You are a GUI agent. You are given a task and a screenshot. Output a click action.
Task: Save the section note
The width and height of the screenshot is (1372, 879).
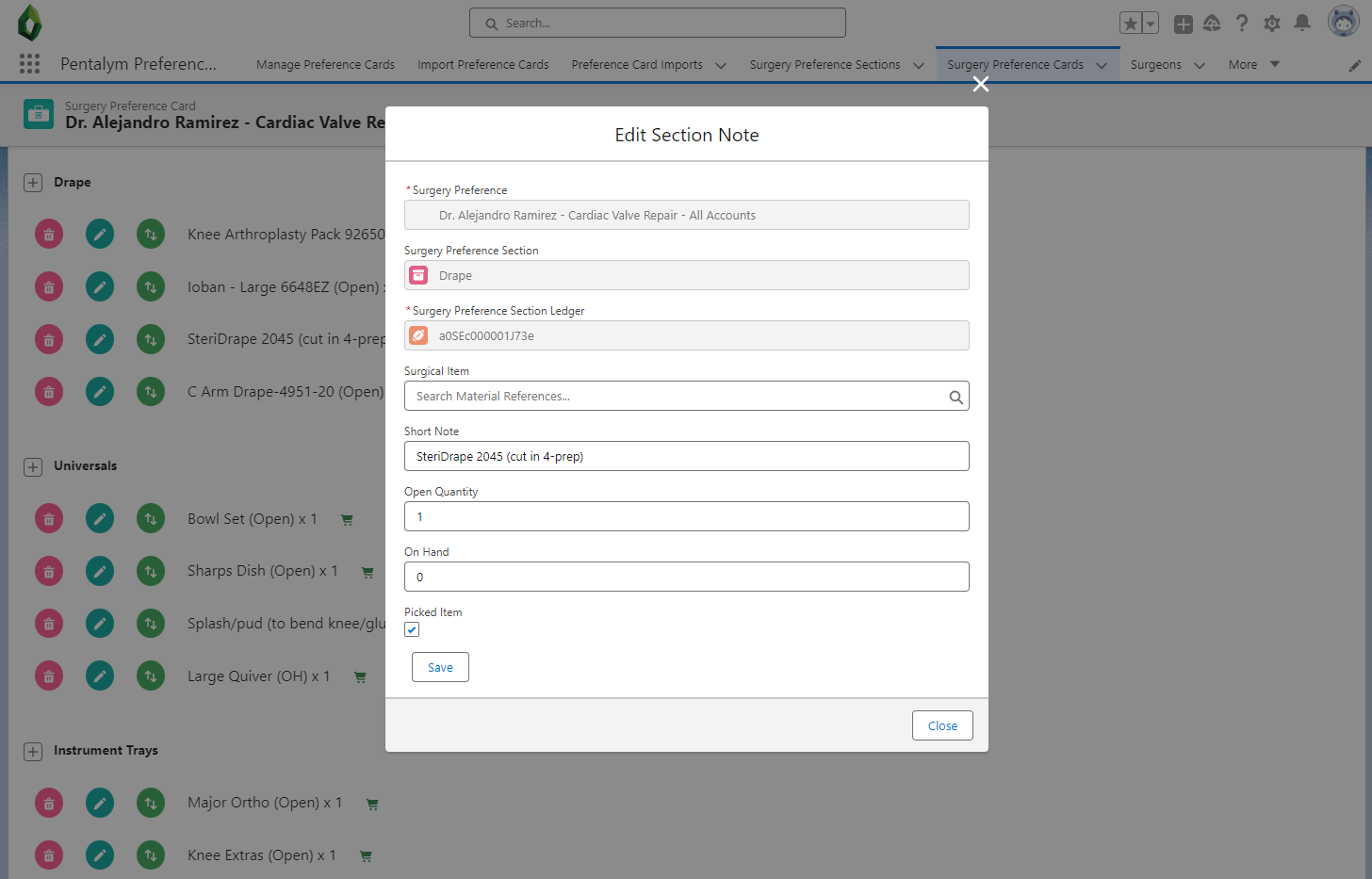(440, 668)
